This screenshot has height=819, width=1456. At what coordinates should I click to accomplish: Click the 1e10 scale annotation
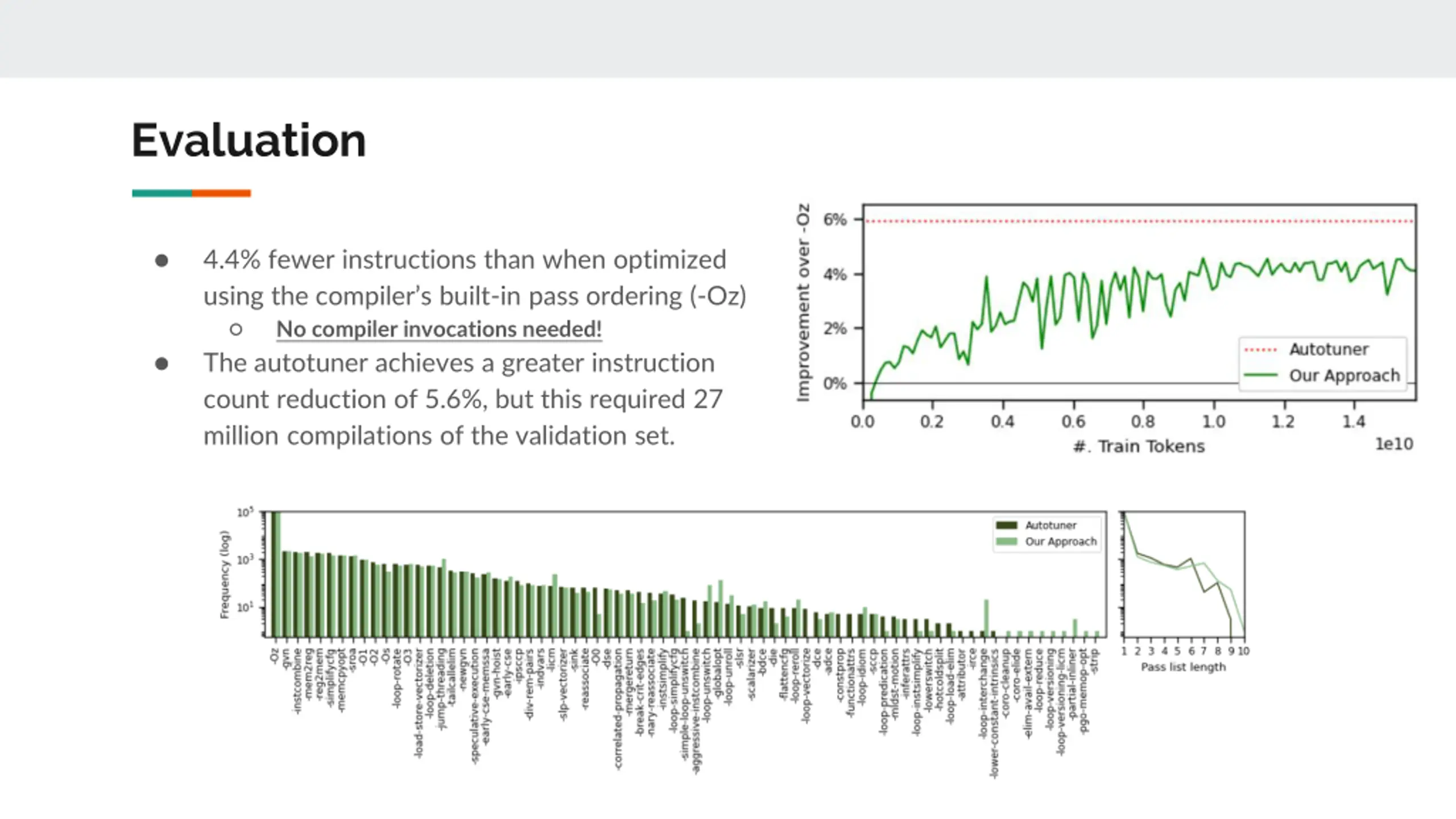pos(1394,444)
